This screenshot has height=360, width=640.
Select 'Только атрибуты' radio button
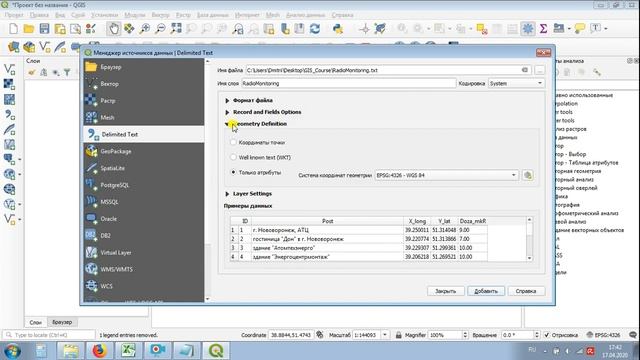tap(233, 172)
